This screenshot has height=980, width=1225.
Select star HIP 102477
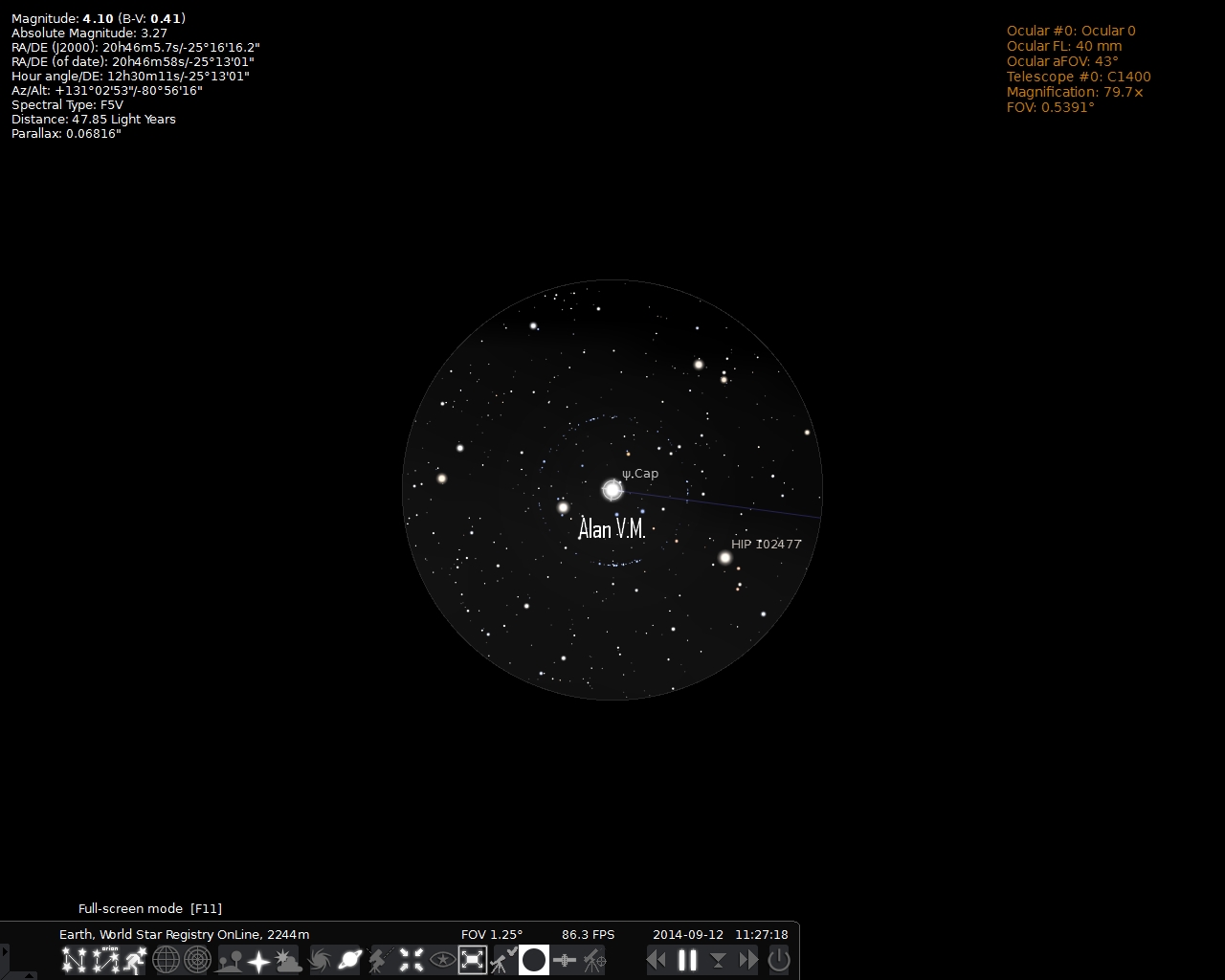725,558
